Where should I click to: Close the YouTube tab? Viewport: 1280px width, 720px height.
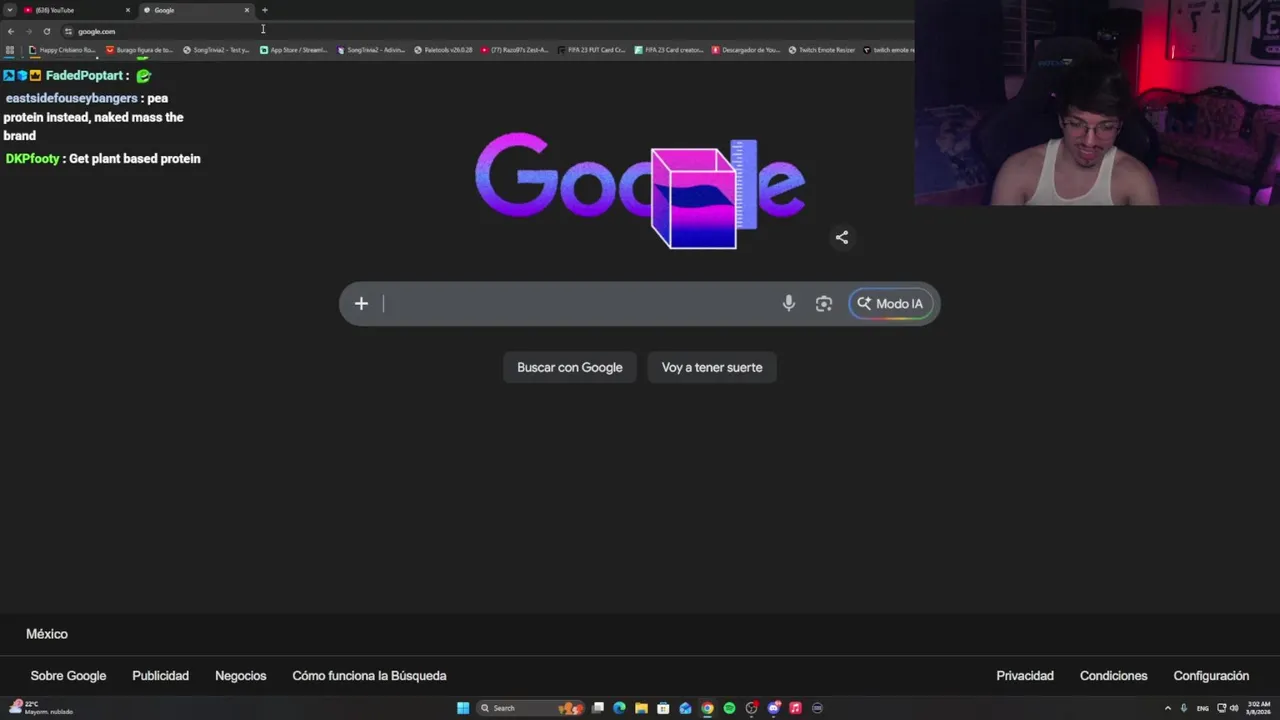click(x=128, y=10)
